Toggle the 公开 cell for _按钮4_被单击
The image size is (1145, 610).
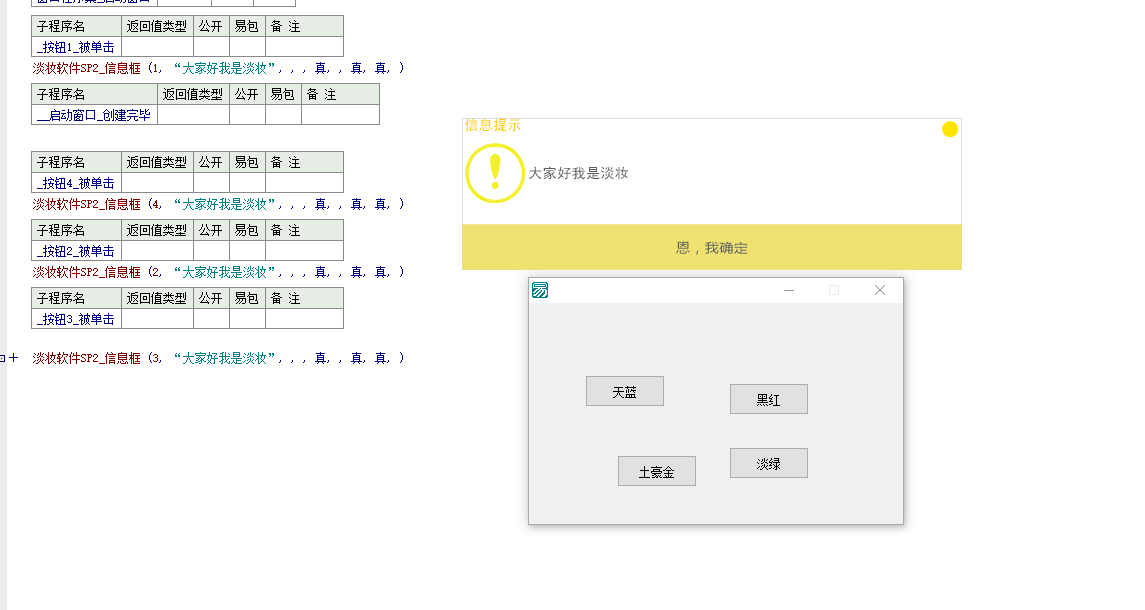click(x=211, y=183)
